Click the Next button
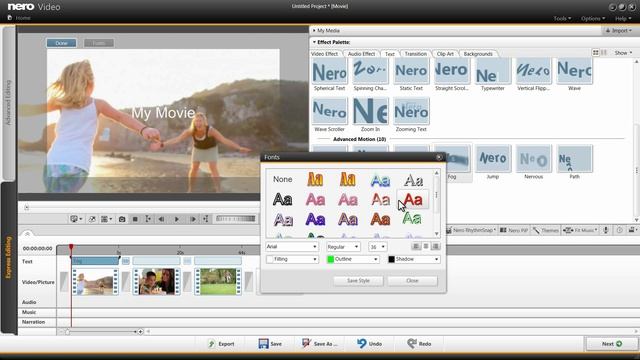640x360 pixels. click(x=611, y=344)
